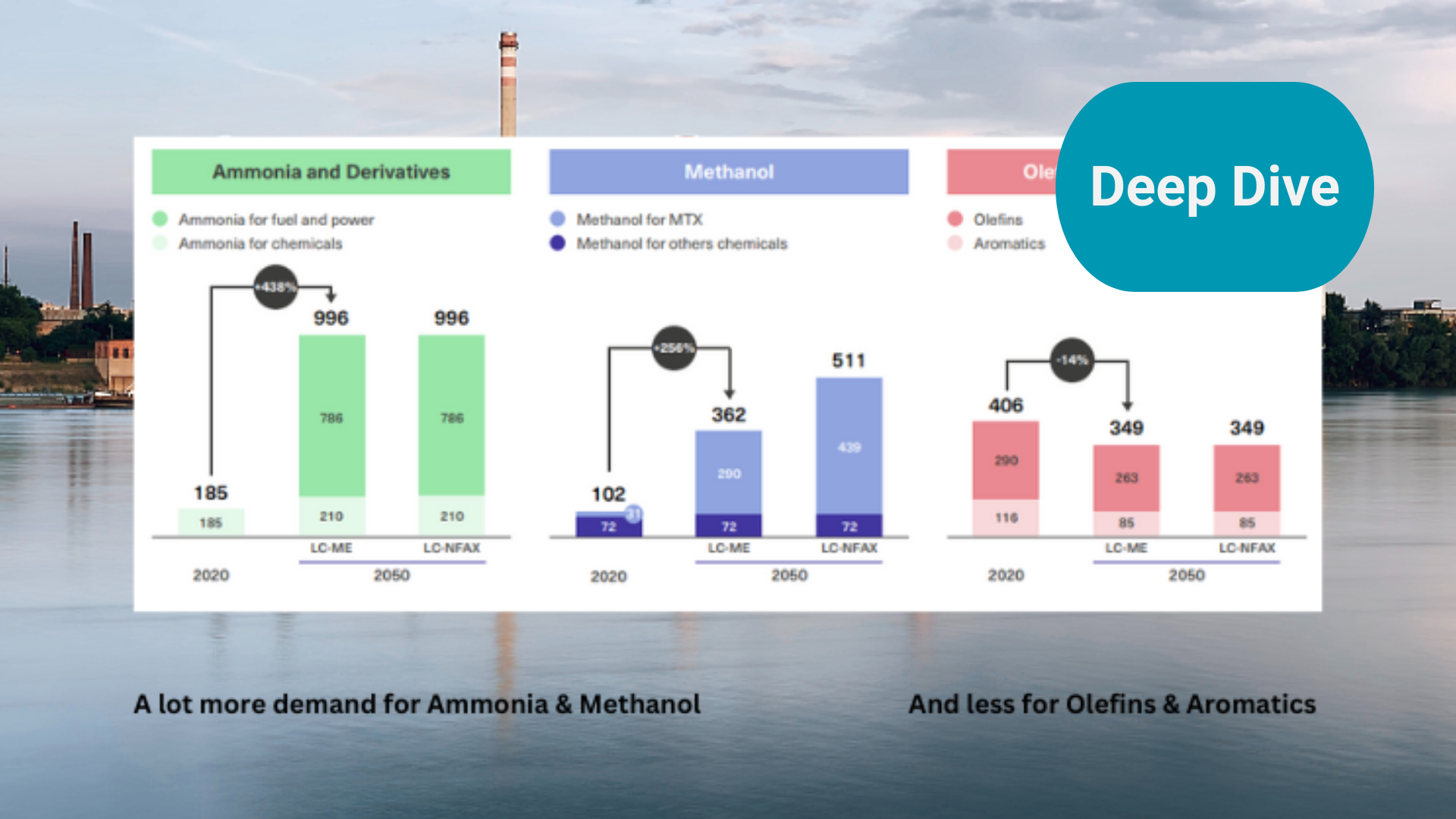The height and width of the screenshot is (819, 1456).
Task: Click the -14% circular badge
Action: click(x=1072, y=360)
